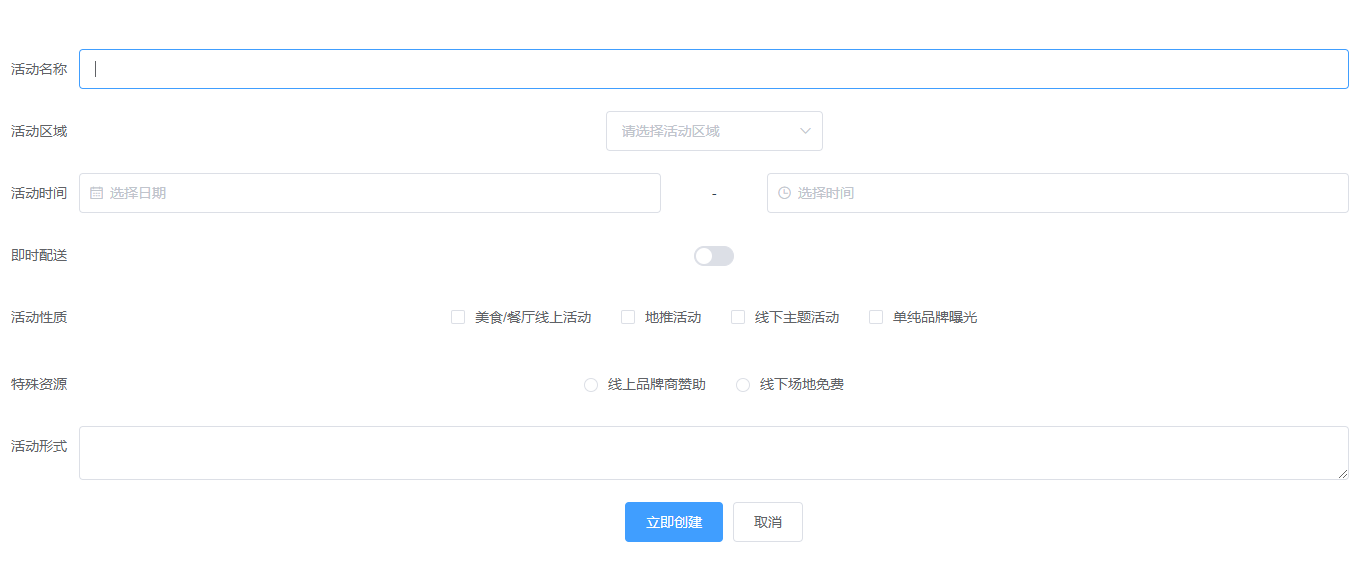The height and width of the screenshot is (573, 1356).
Task: Select the 线下场地免费 radio option
Action: click(743, 385)
